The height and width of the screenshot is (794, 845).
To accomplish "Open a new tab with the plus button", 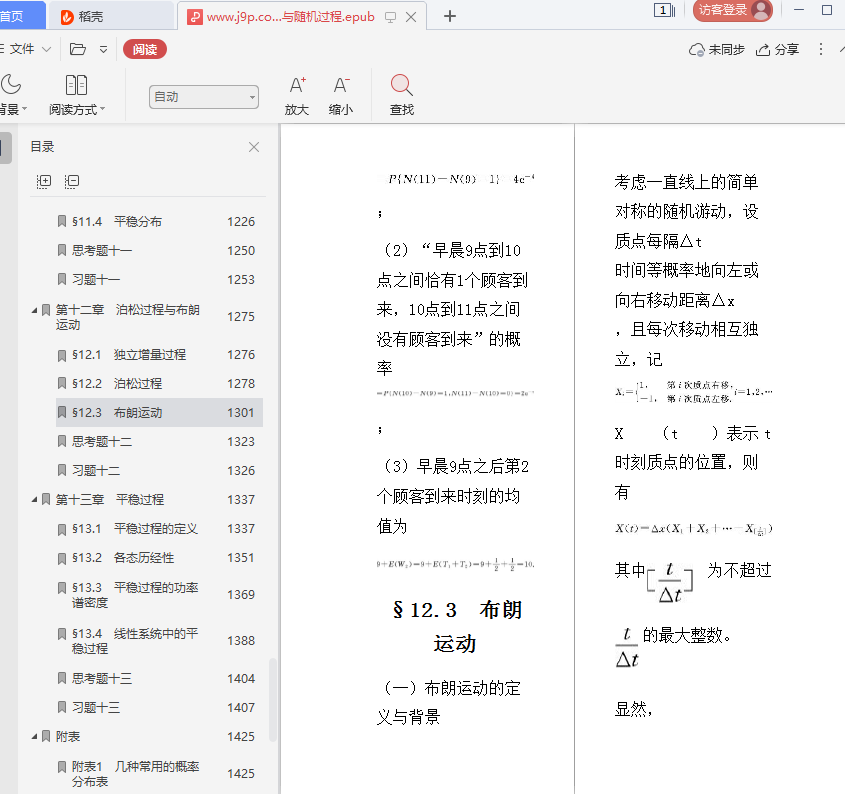I will (450, 16).
